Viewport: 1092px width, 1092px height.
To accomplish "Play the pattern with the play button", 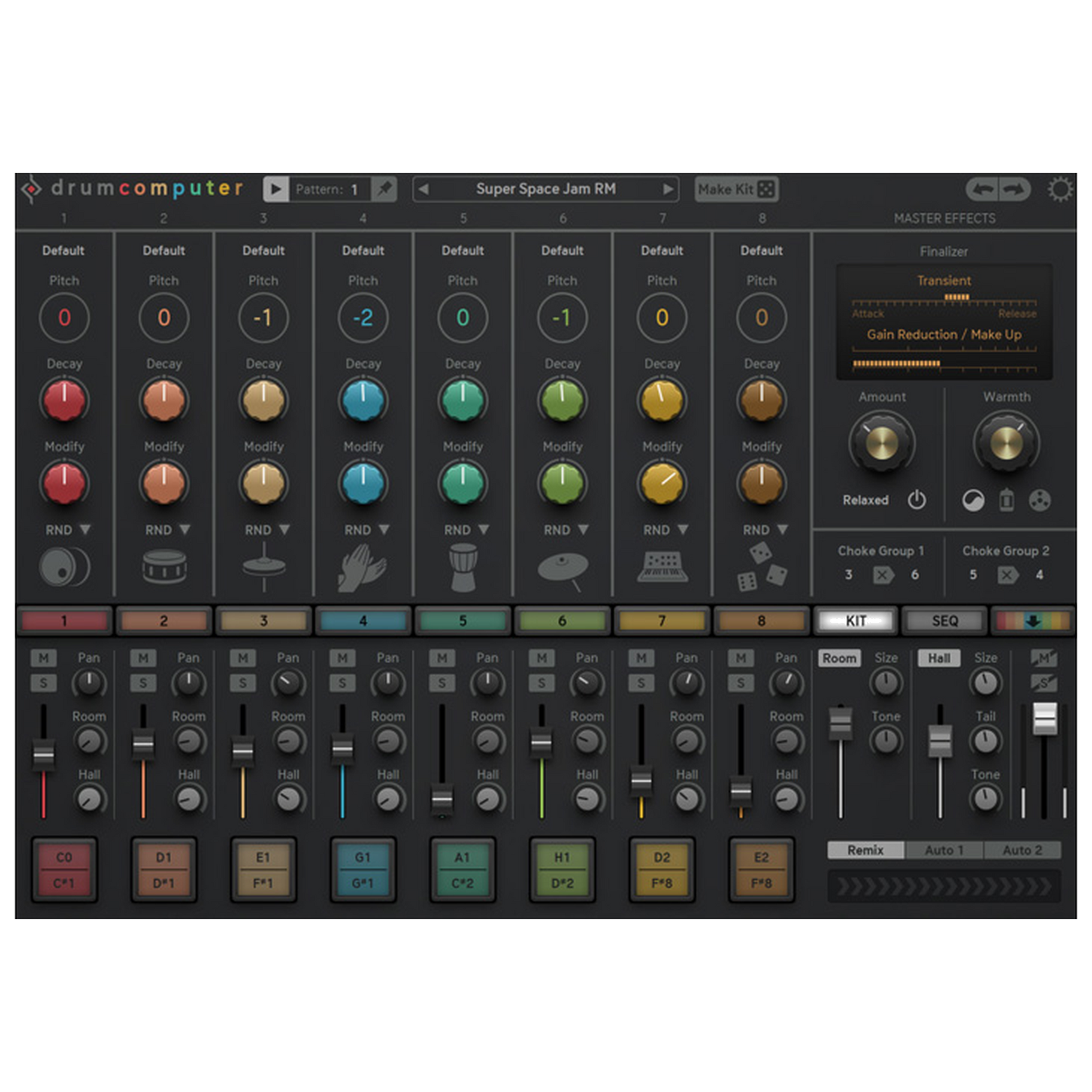I will [276, 189].
